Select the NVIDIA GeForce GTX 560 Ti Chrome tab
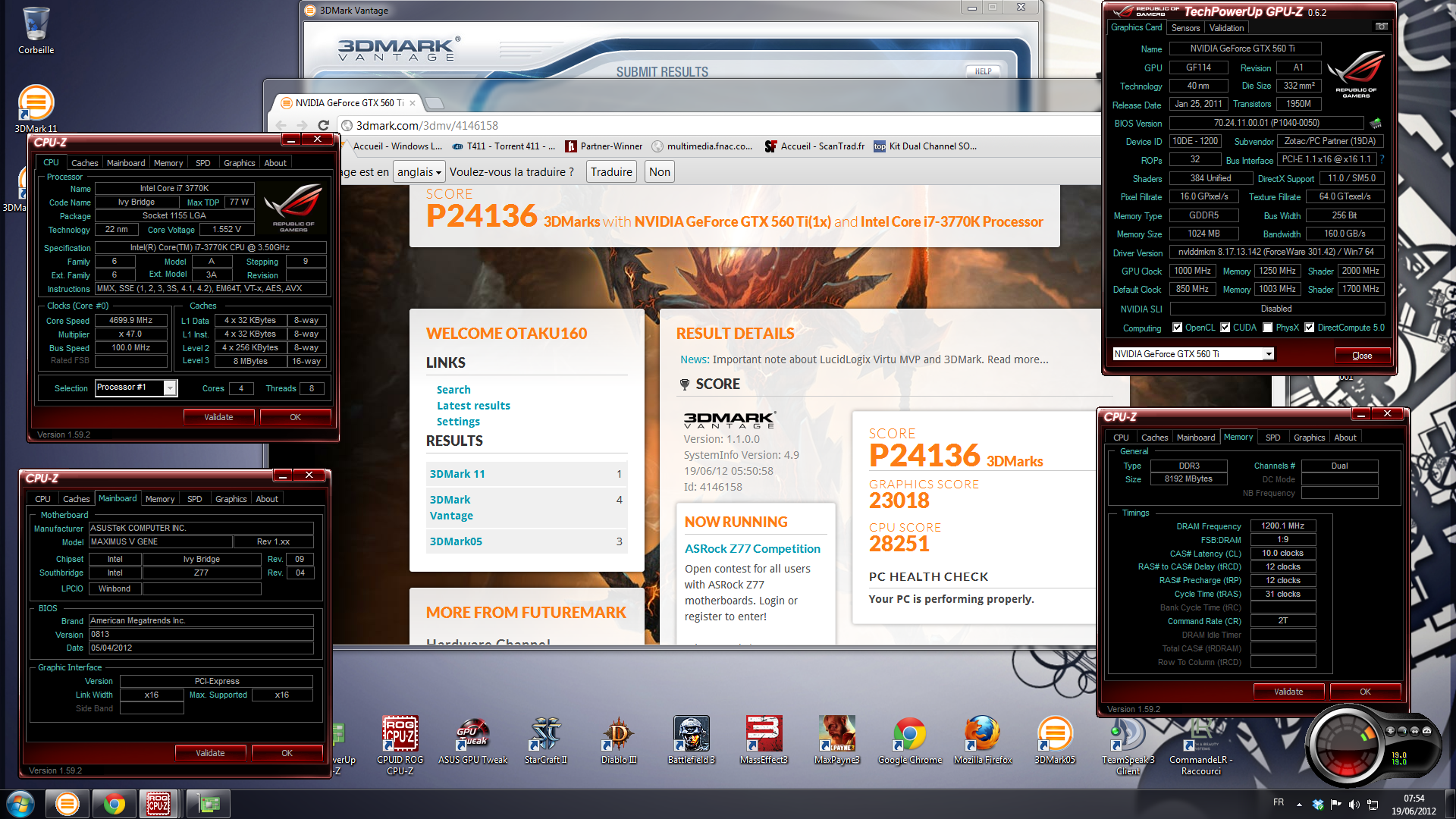This screenshot has height=819, width=1456. click(x=348, y=103)
